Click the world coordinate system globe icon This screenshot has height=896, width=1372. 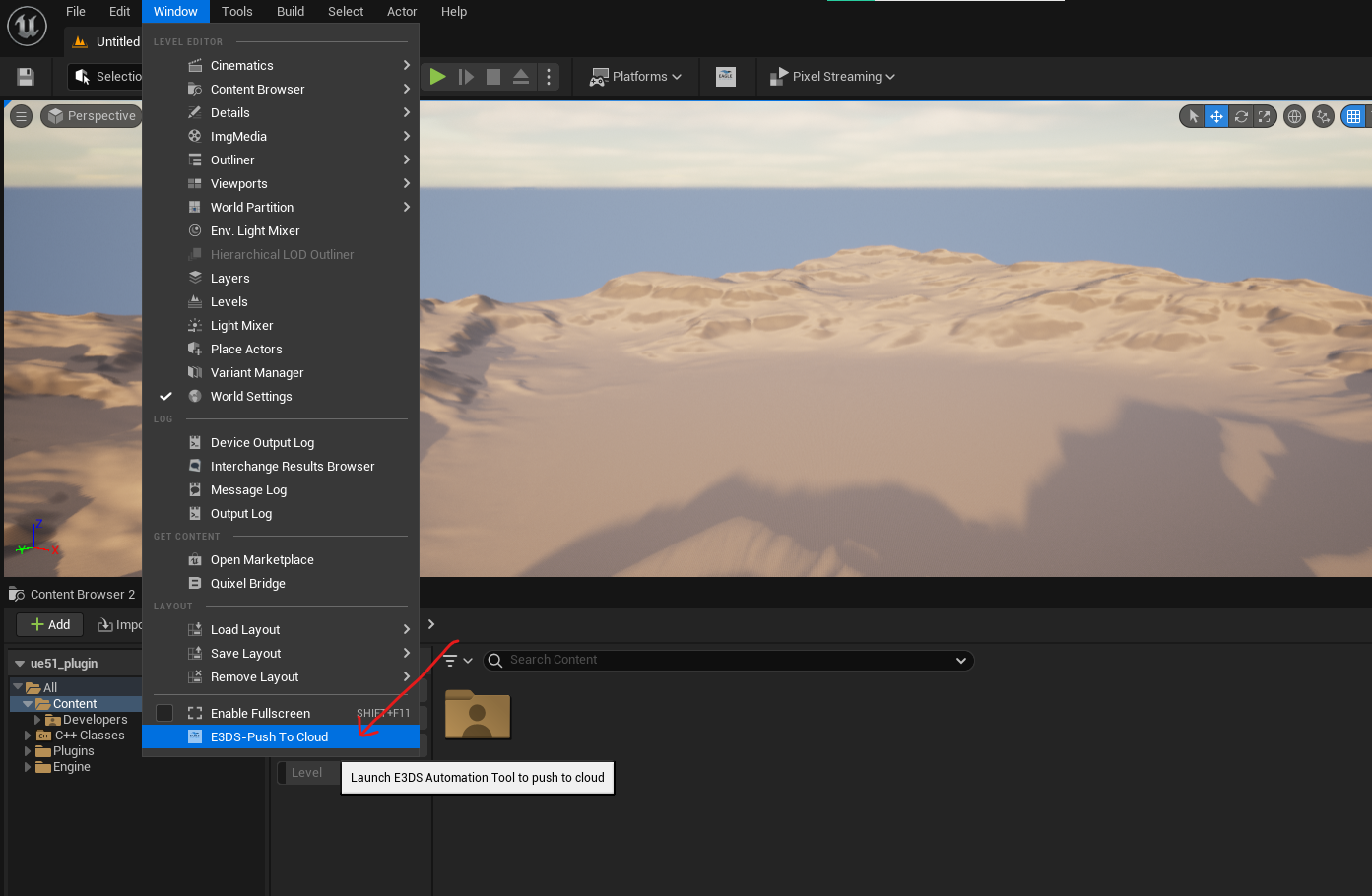[1294, 116]
